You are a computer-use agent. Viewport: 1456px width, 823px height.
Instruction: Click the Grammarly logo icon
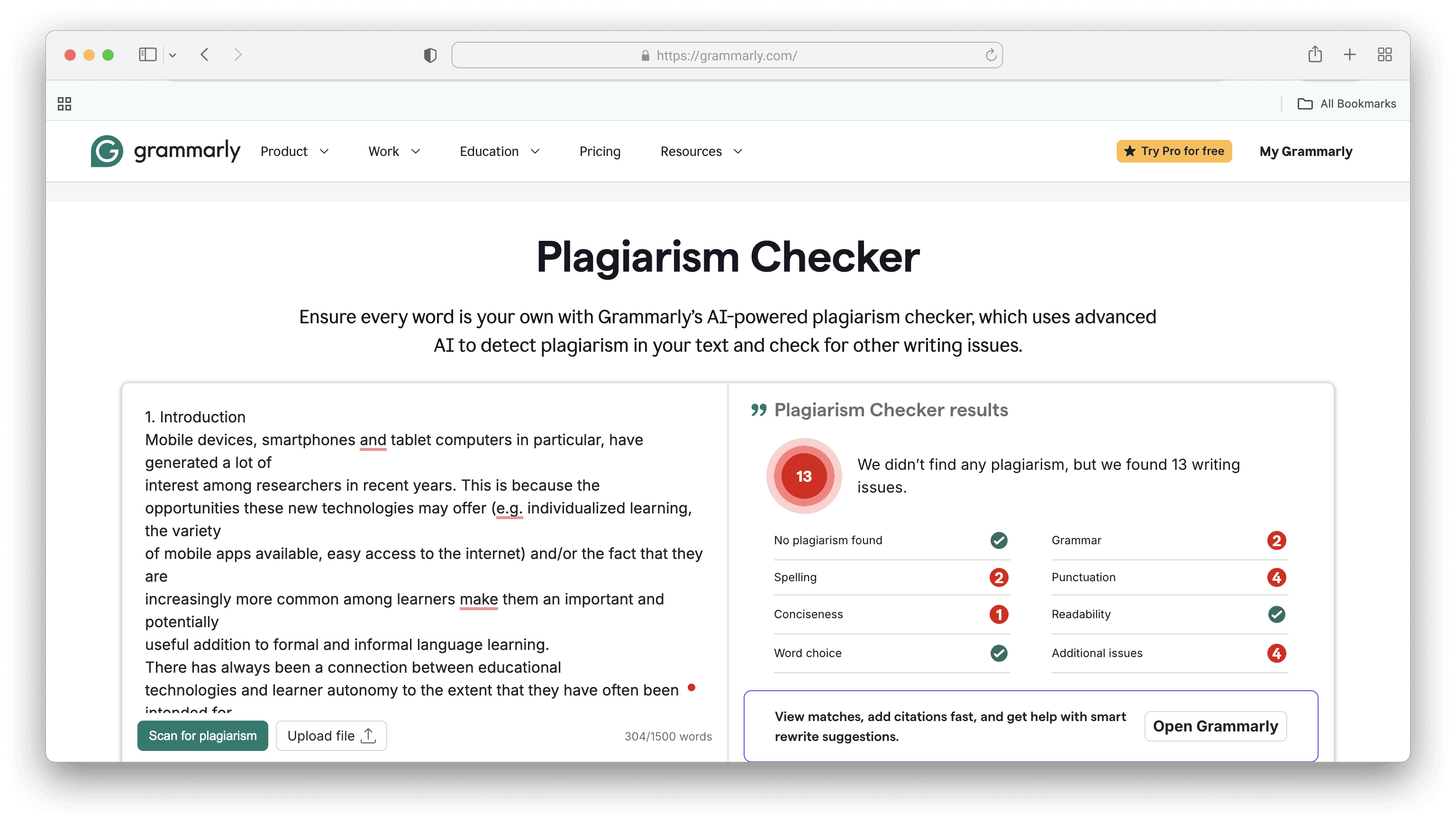[106, 151]
